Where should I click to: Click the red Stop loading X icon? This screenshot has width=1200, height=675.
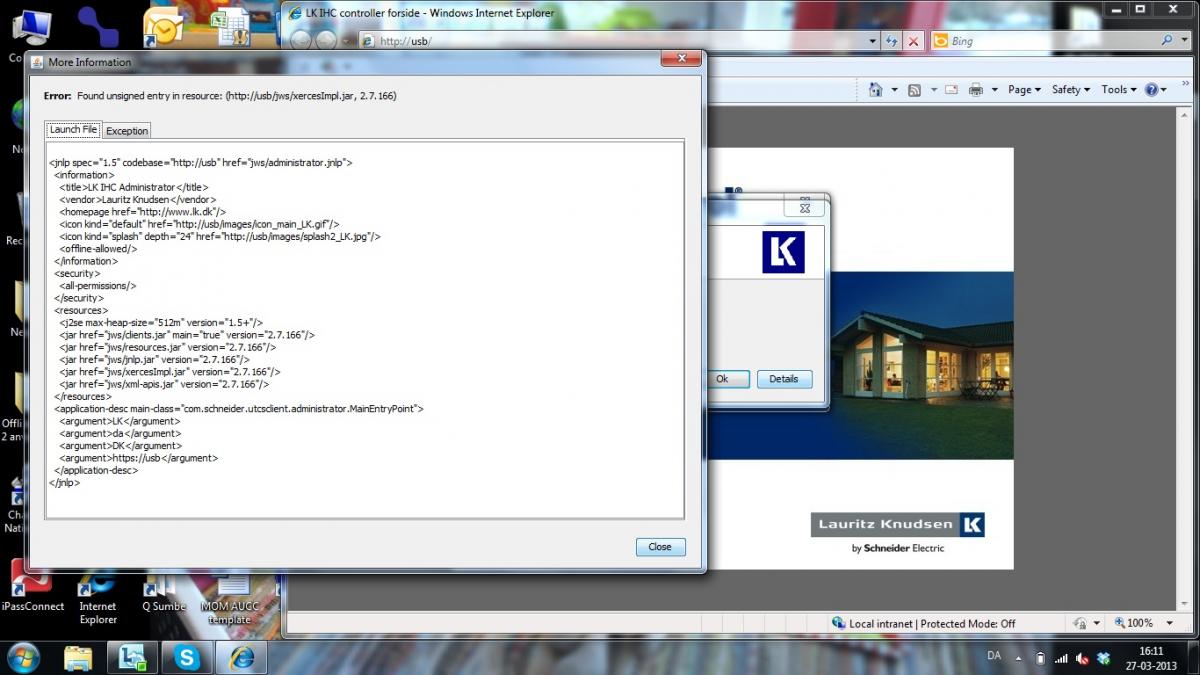pos(913,41)
